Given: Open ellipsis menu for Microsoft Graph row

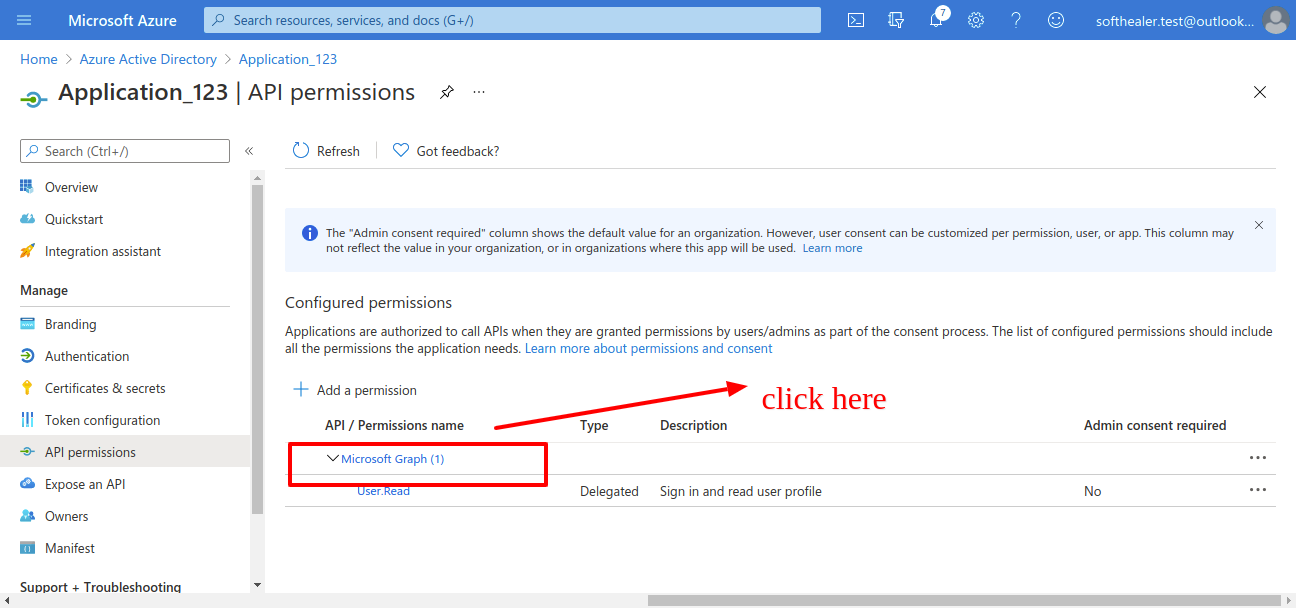Looking at the screenshot, I should click(1258, 458).
